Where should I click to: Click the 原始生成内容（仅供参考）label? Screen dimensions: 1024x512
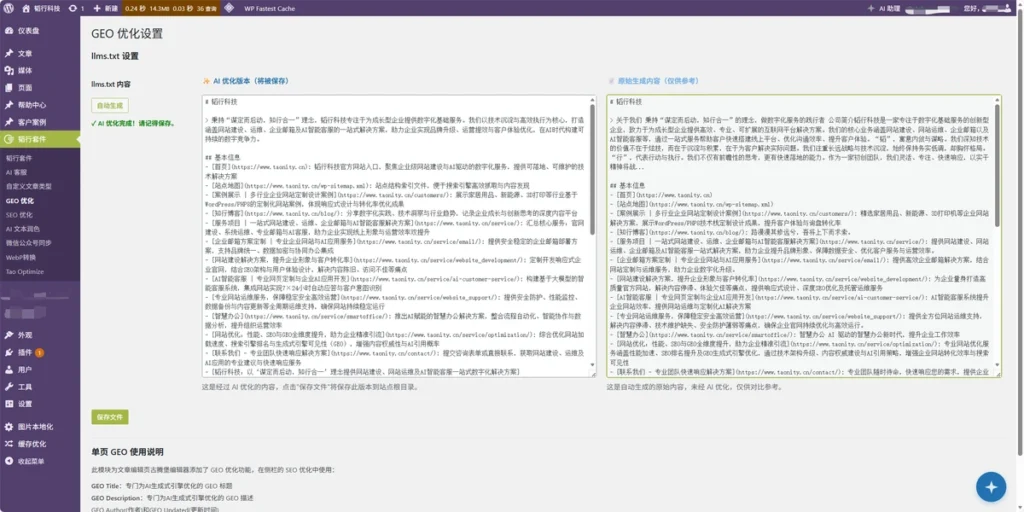pos(654,81)
